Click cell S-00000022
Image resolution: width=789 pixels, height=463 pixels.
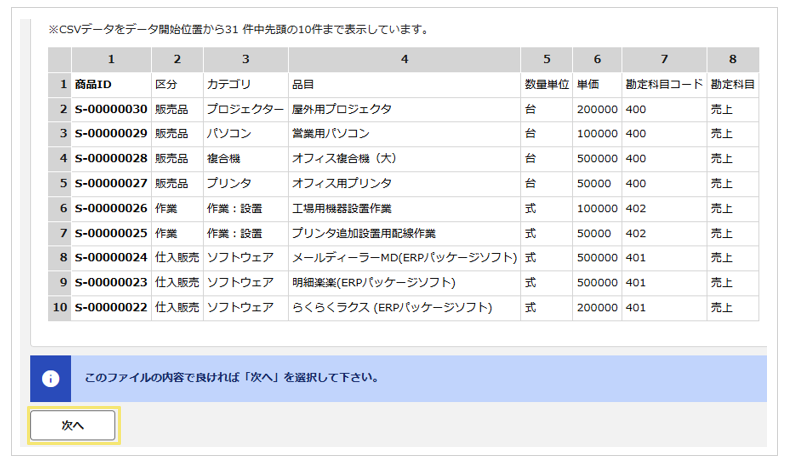[x=111, y=307]
